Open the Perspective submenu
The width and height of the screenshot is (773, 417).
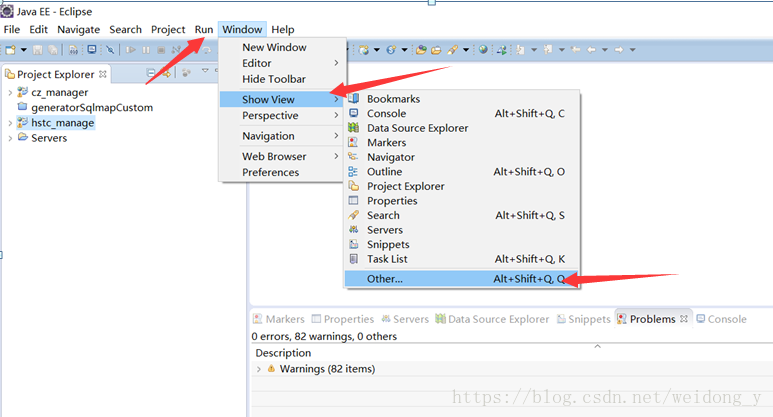tap(282, 115)
